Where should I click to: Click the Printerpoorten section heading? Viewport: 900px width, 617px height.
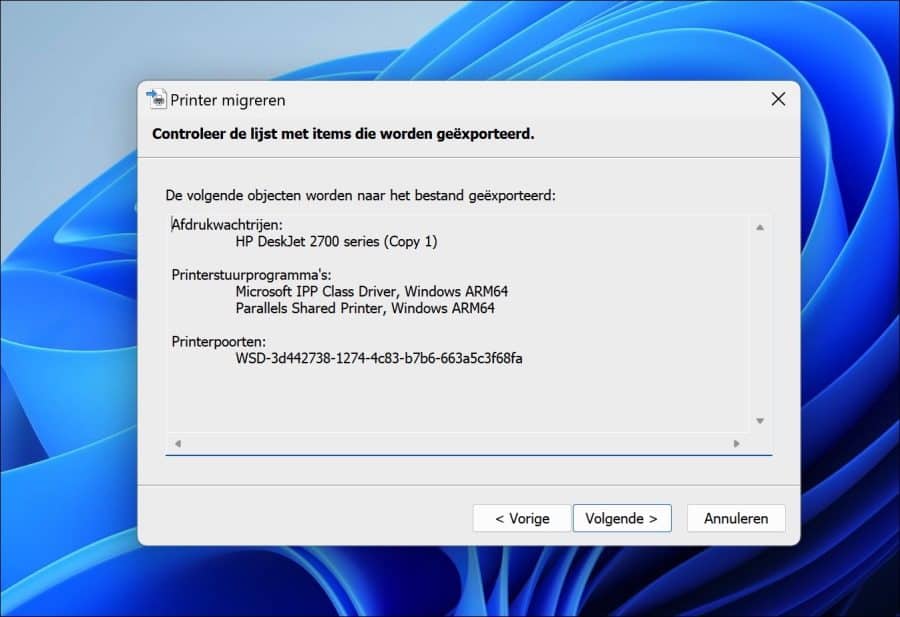coord(222,341)
